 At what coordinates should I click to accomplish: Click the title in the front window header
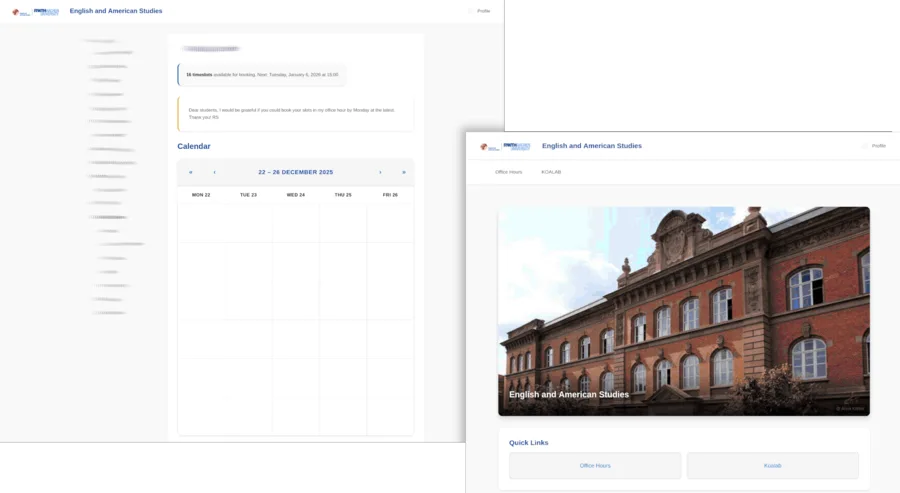pyautogui.click(x=592, y=146)
